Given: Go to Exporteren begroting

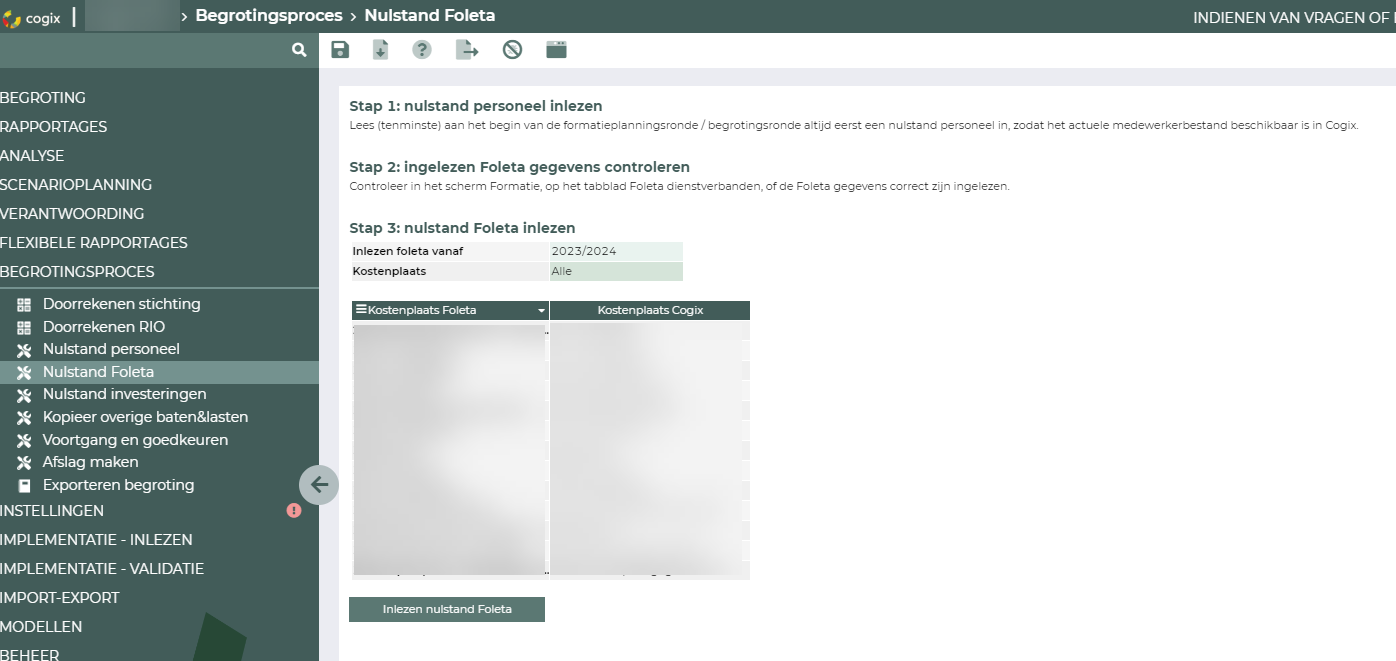Looking at the screenshot, I should coord(118,485).
